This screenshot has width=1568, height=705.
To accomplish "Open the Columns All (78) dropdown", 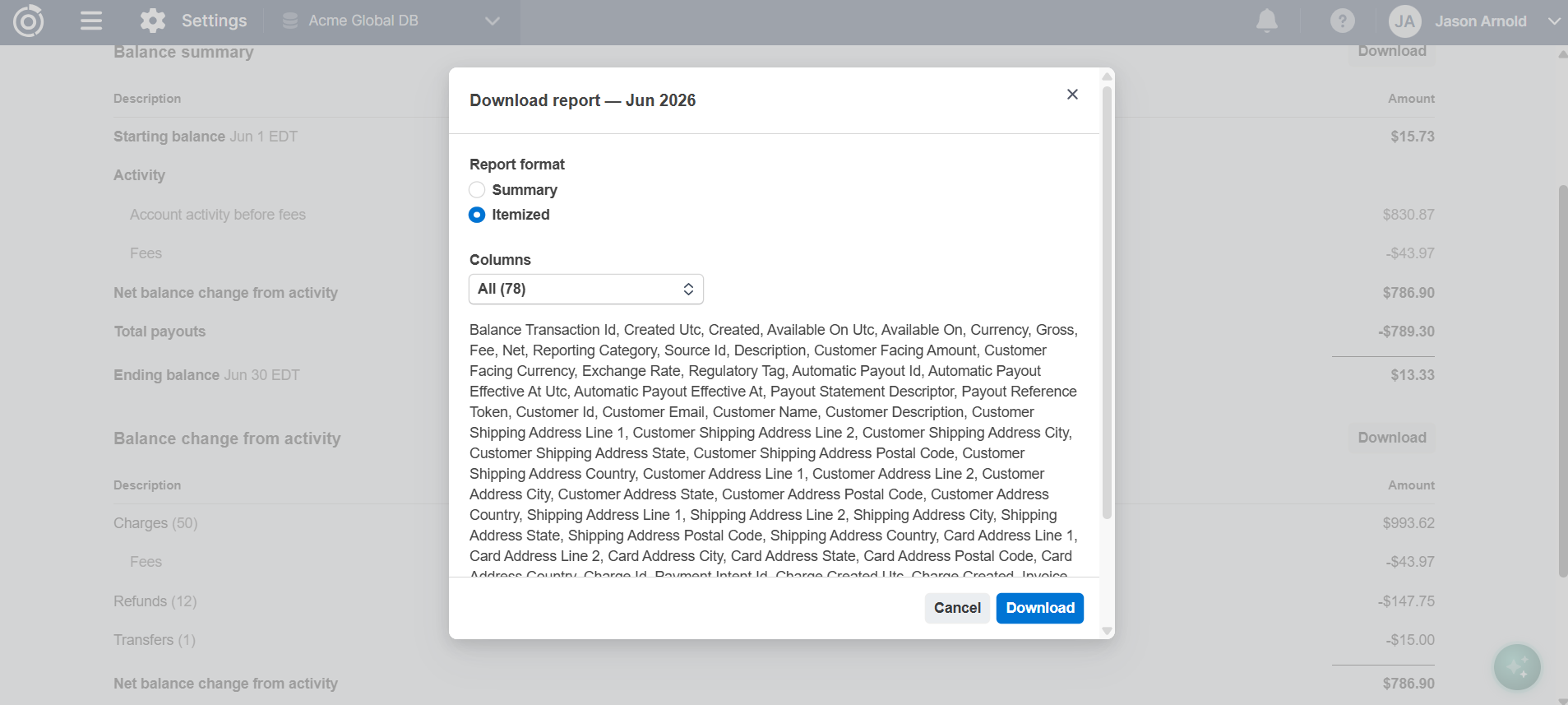I will [x=586, y=289].
